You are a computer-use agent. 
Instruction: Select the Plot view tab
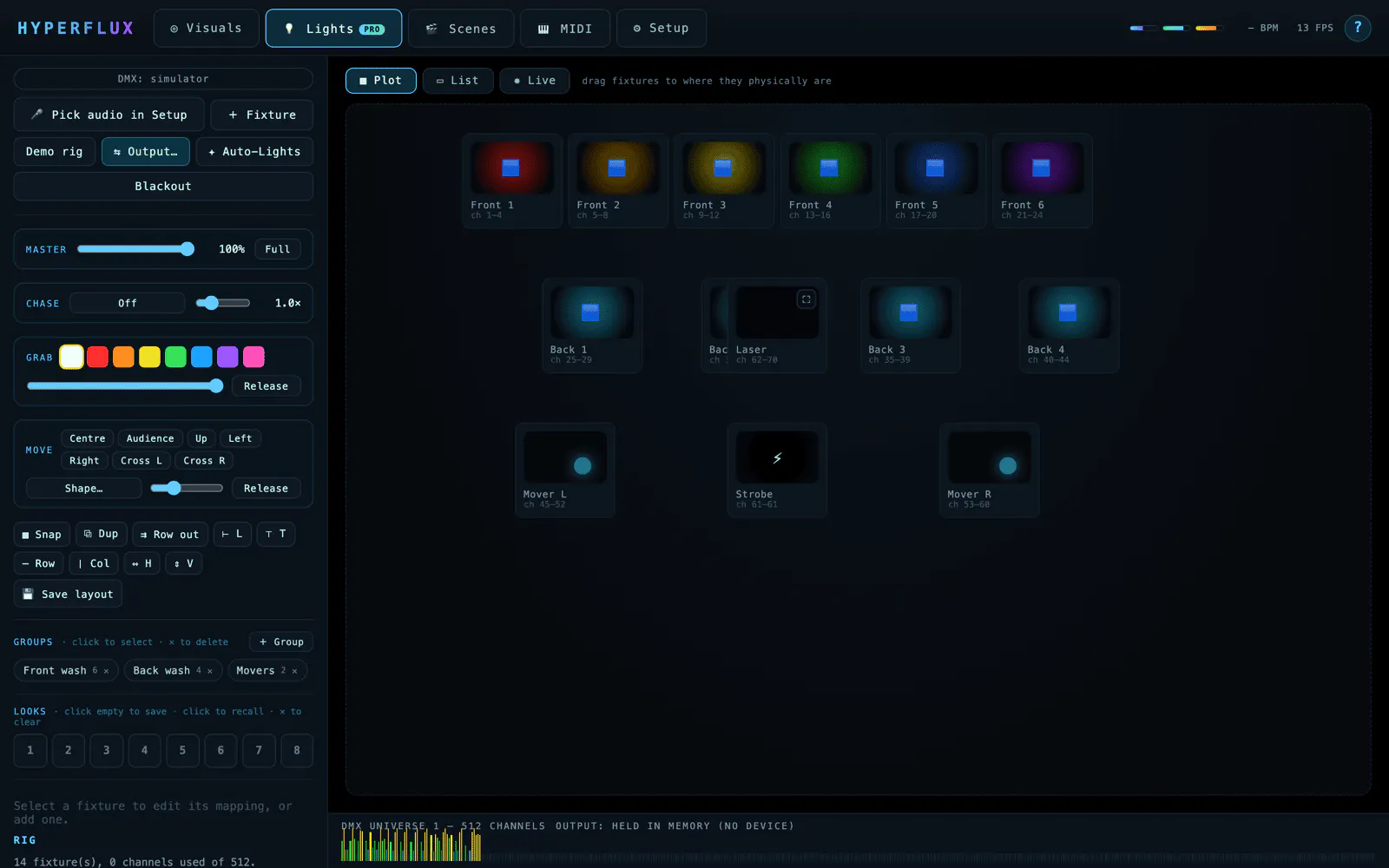(x=381, y=81)
